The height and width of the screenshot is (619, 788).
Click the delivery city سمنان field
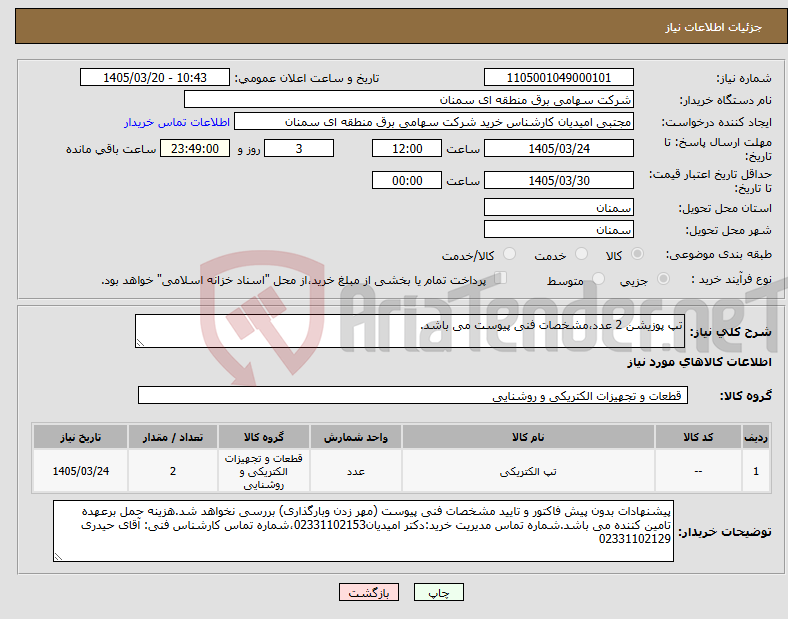coord(558,229)
